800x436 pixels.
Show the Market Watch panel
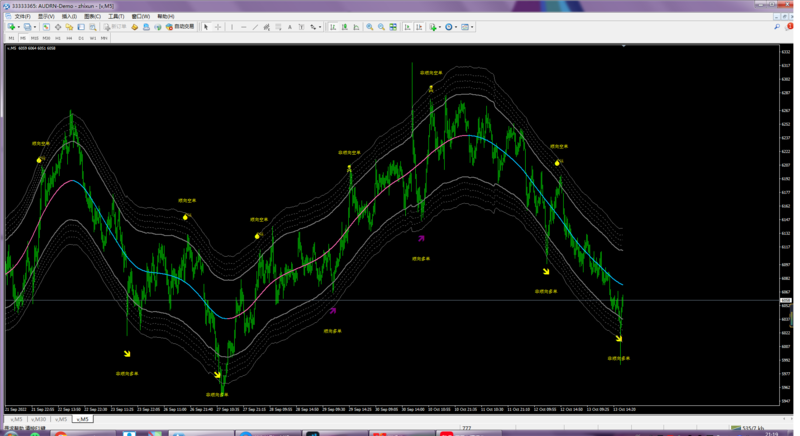pos(46,27)
